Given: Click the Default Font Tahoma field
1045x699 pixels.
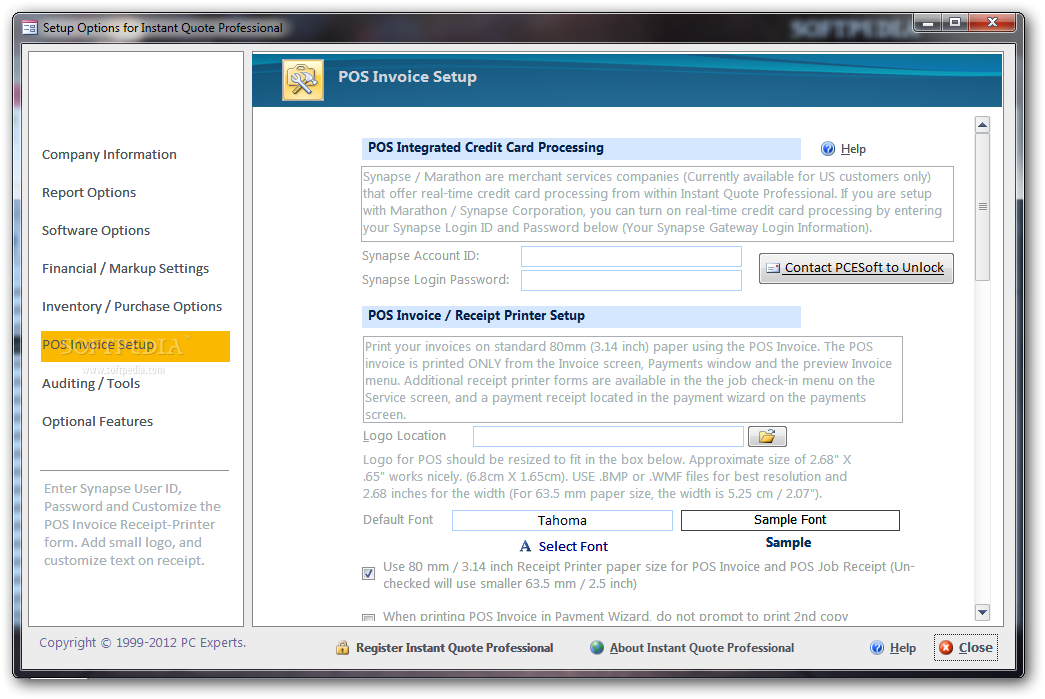Looking at the screenshot, I should [x=562, y=520].
